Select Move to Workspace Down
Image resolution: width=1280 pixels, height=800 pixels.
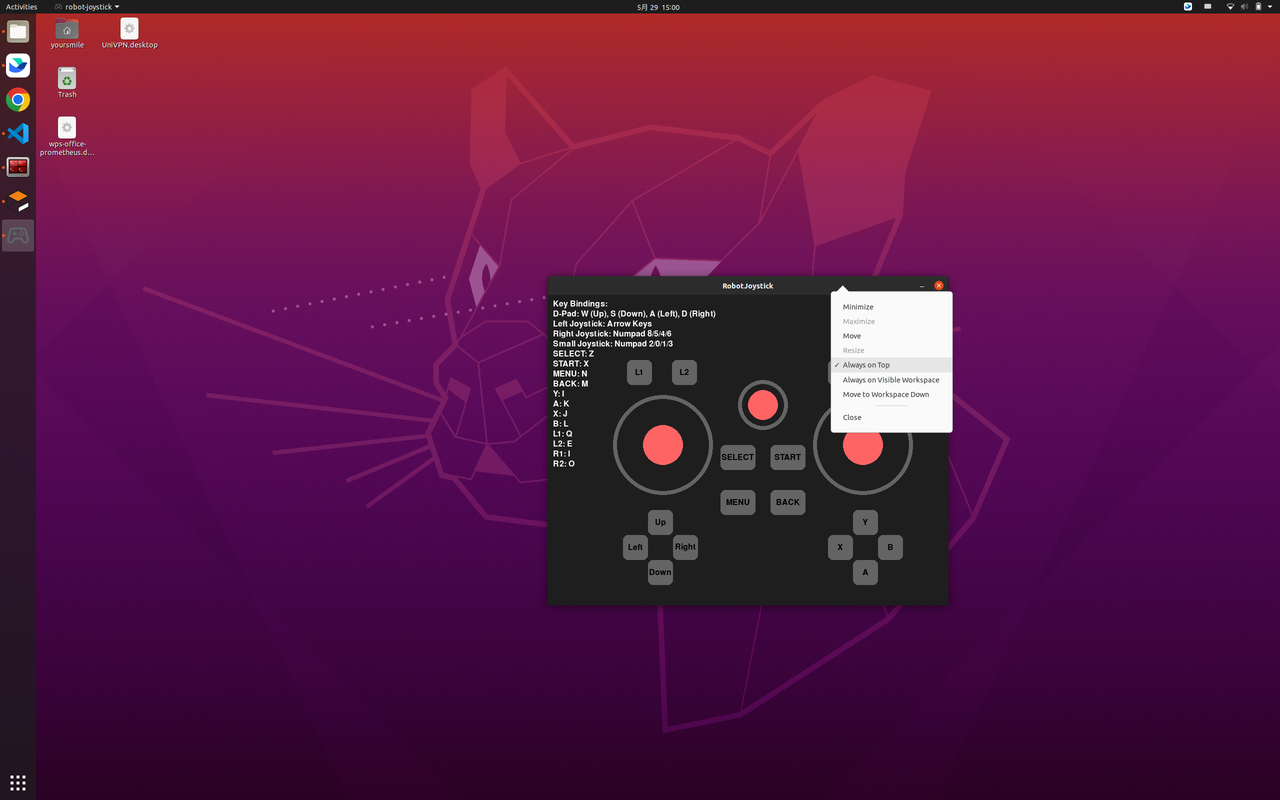tap(891, 394)
